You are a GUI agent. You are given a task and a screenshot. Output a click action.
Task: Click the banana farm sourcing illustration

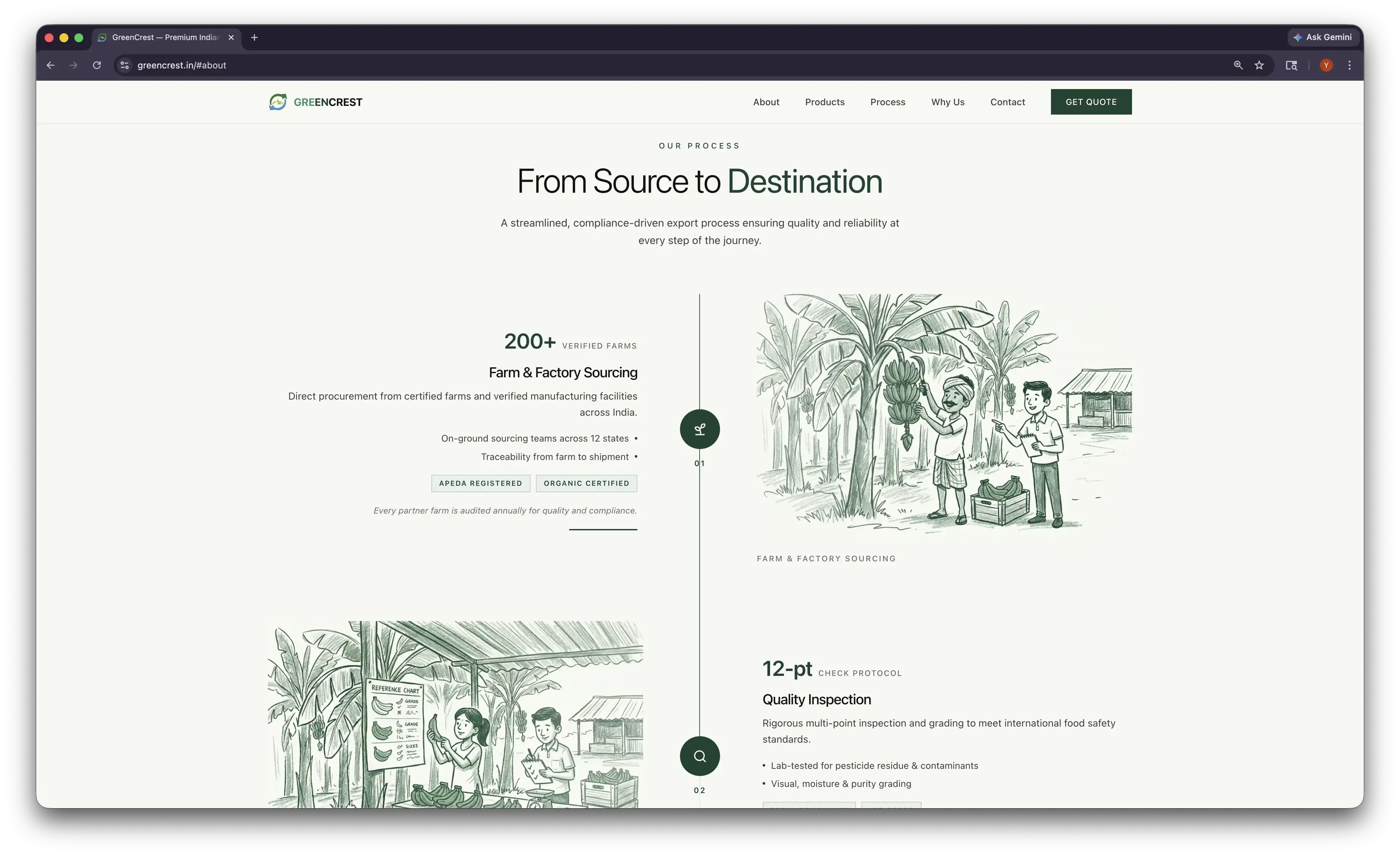pos(944,415)
